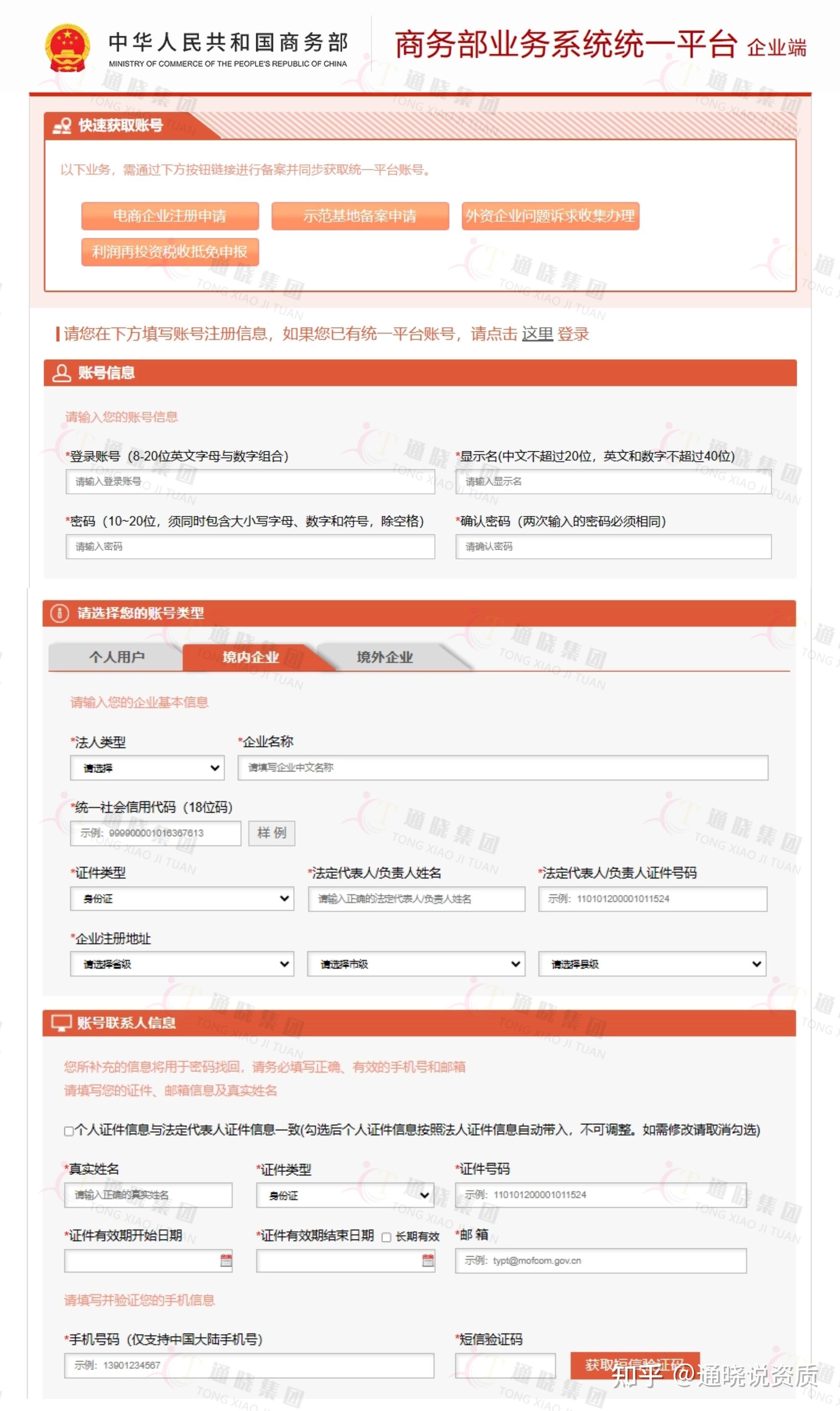Click the 电商企业注册申请 button
The image size is (840, 1411).
tap(171, 216)
